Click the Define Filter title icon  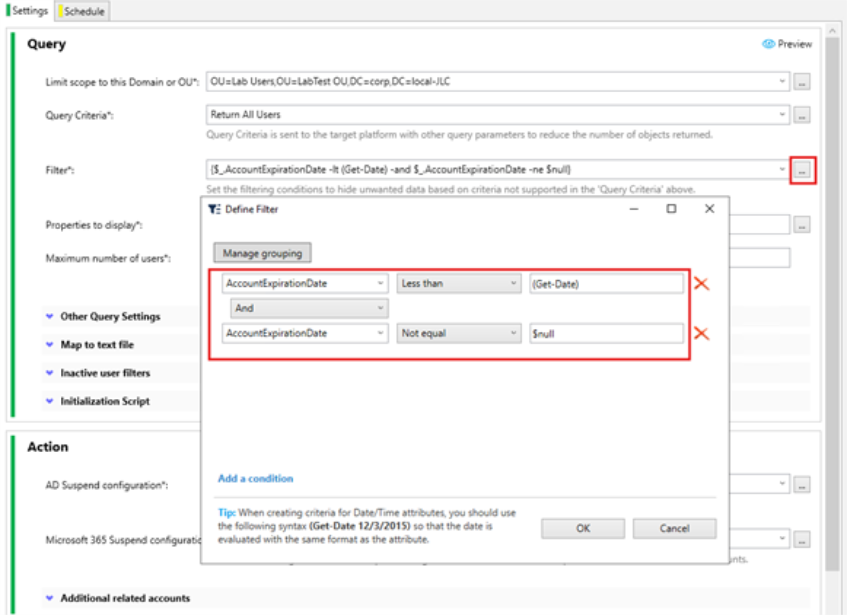pyautogui.click(x=214, y=209)
